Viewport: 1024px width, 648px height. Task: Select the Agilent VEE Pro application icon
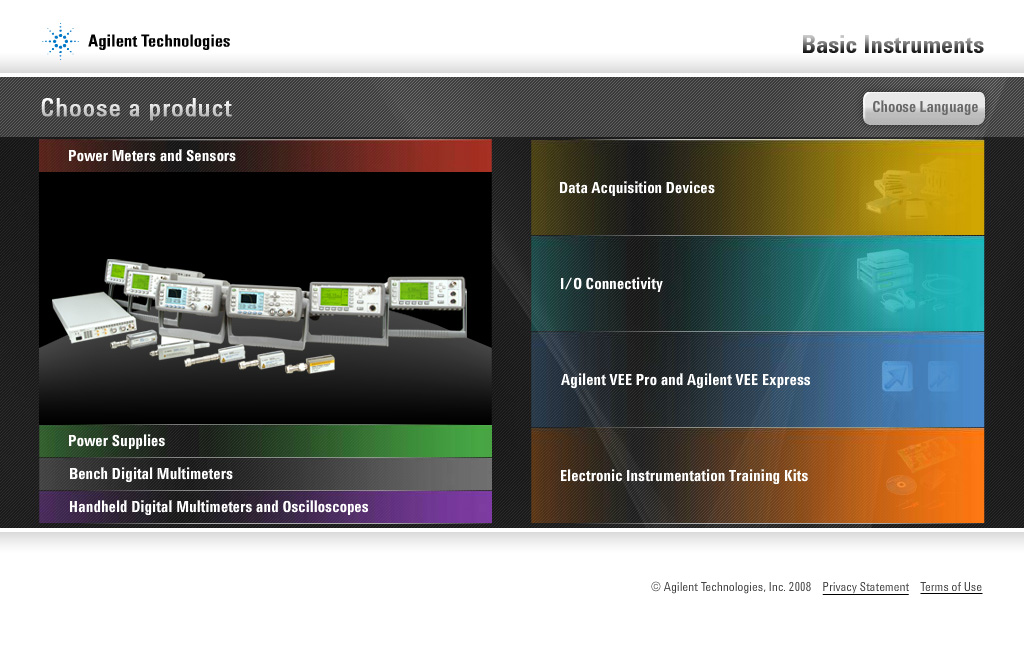(x=897, y=379)
